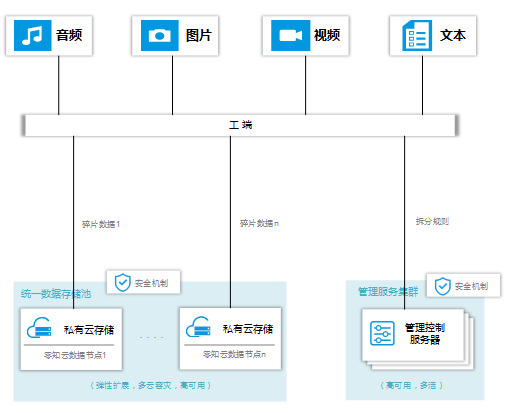
Task: Click the 碎片数据1 line label
Action: (x=101, y=224)
